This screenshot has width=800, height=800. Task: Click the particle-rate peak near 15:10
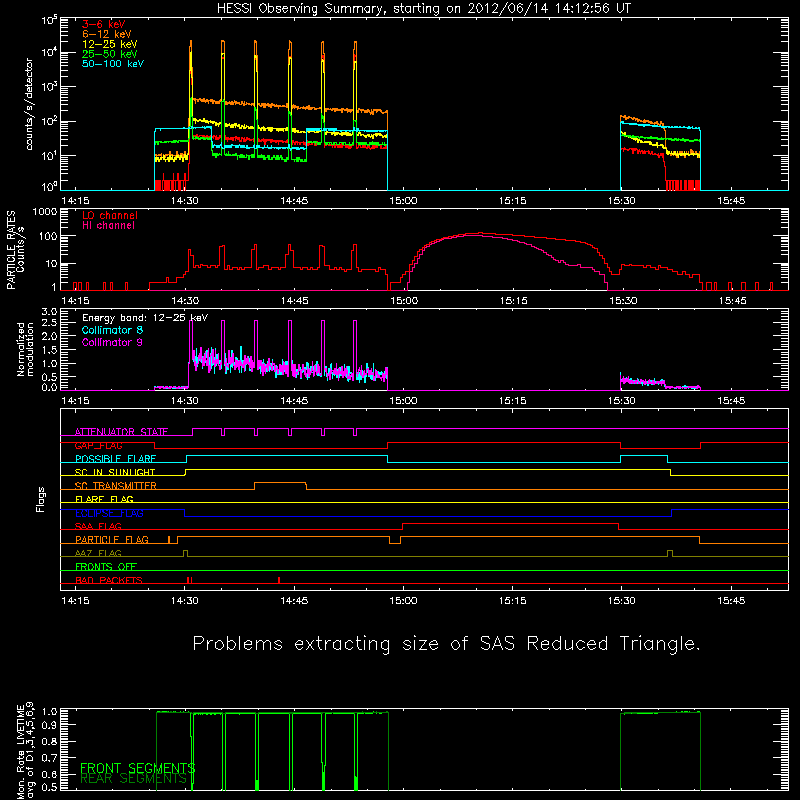480,234
